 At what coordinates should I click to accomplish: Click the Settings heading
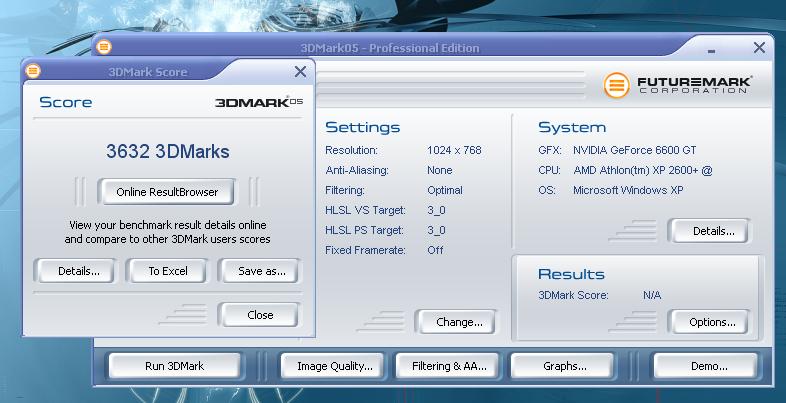362,127
